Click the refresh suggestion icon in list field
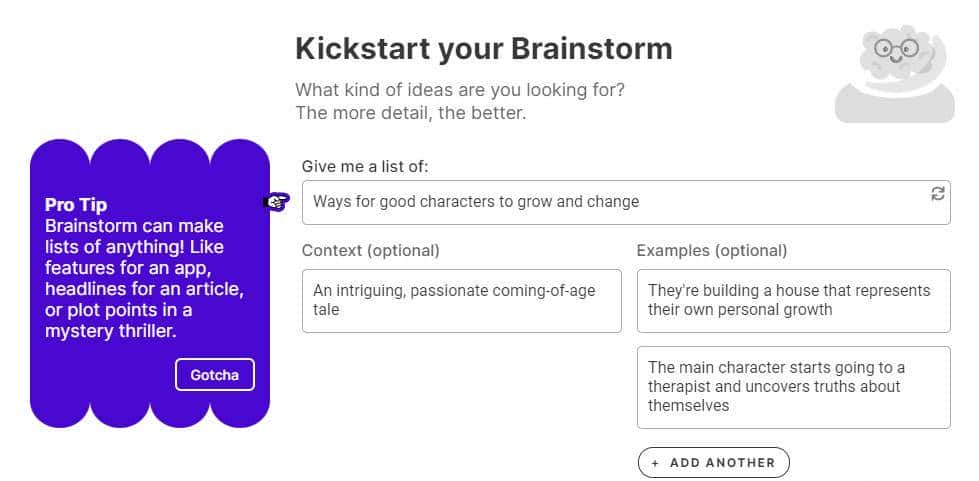979x481 pixels. [937, 194]
